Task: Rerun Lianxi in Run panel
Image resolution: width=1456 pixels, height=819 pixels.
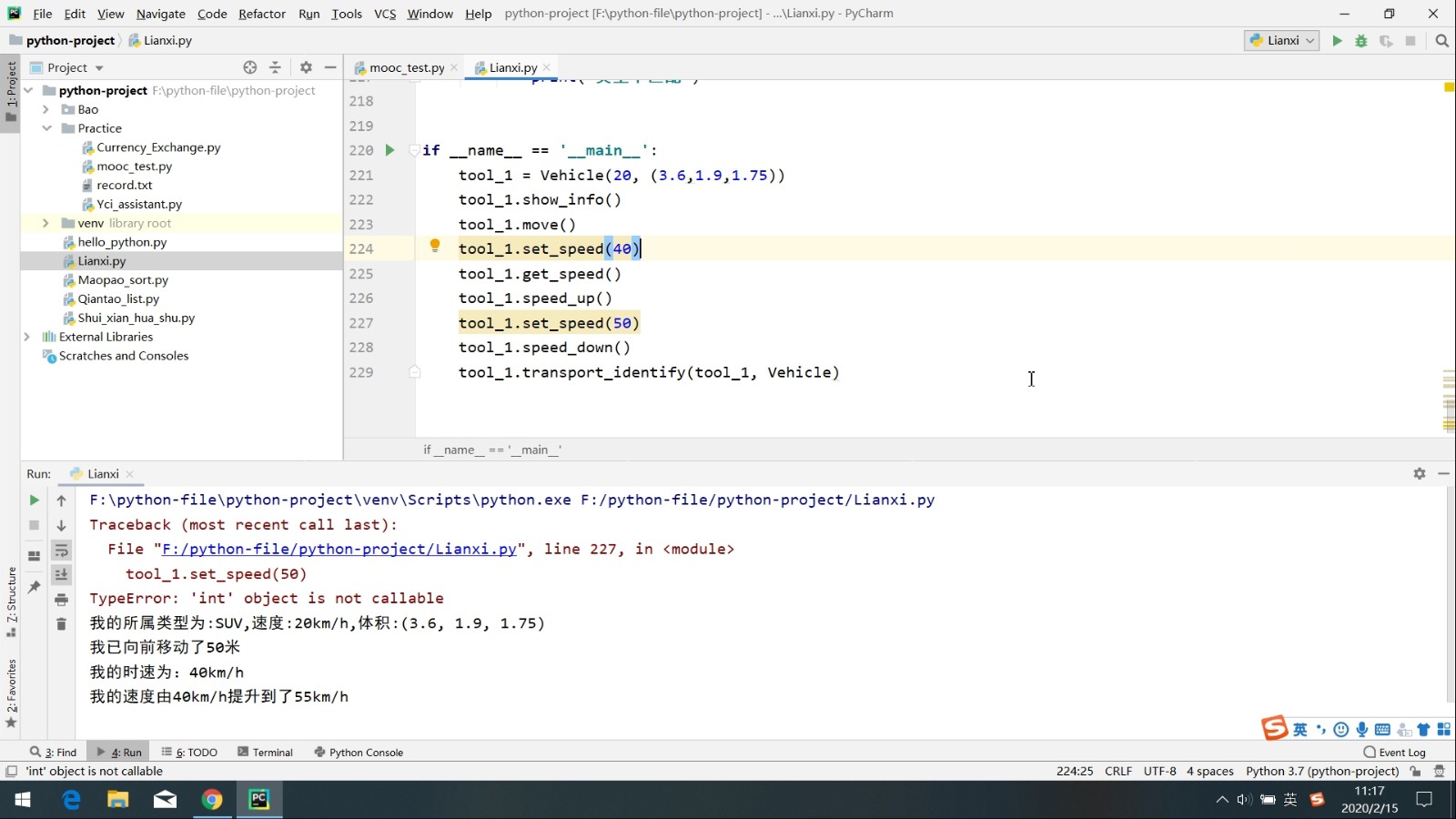Action: point(34,500)
